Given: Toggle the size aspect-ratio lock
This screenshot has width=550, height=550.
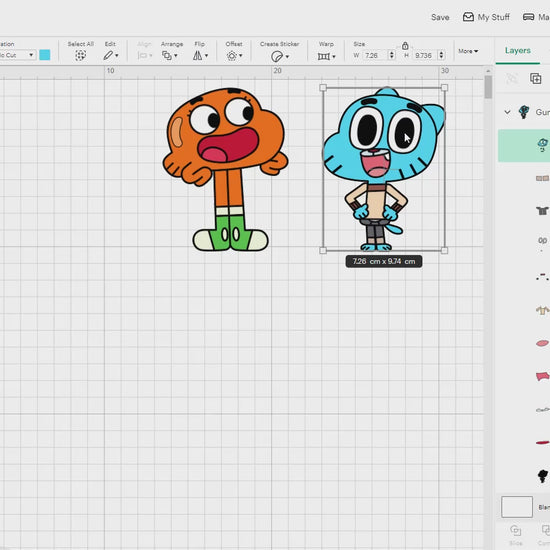Looking at the screenshot, I should pyautogui.click(x=405, y=46).
